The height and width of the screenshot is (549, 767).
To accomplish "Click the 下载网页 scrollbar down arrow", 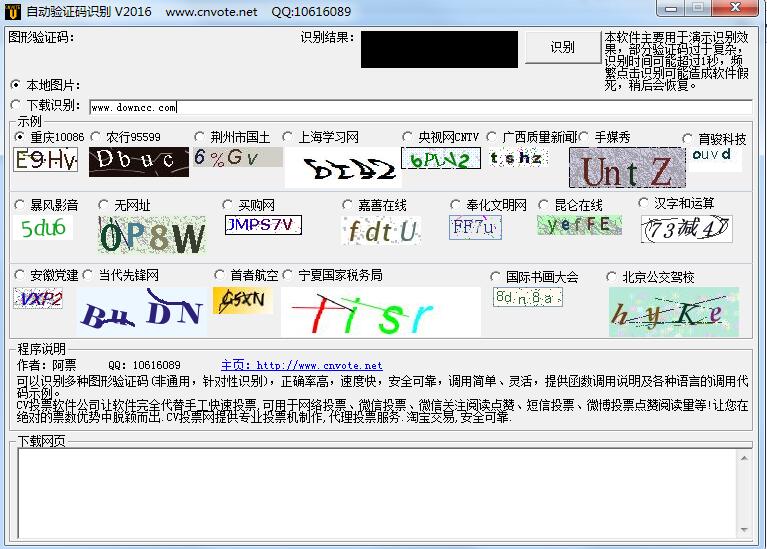I will click(x=744, y=530).
